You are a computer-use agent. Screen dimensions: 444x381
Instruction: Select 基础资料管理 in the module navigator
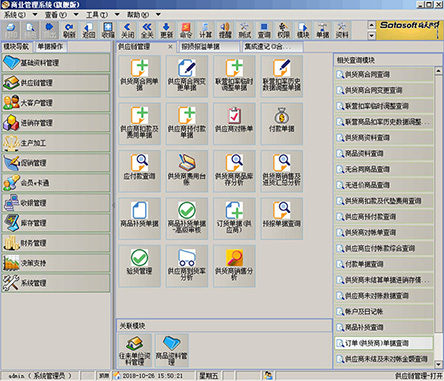point(56,63)
